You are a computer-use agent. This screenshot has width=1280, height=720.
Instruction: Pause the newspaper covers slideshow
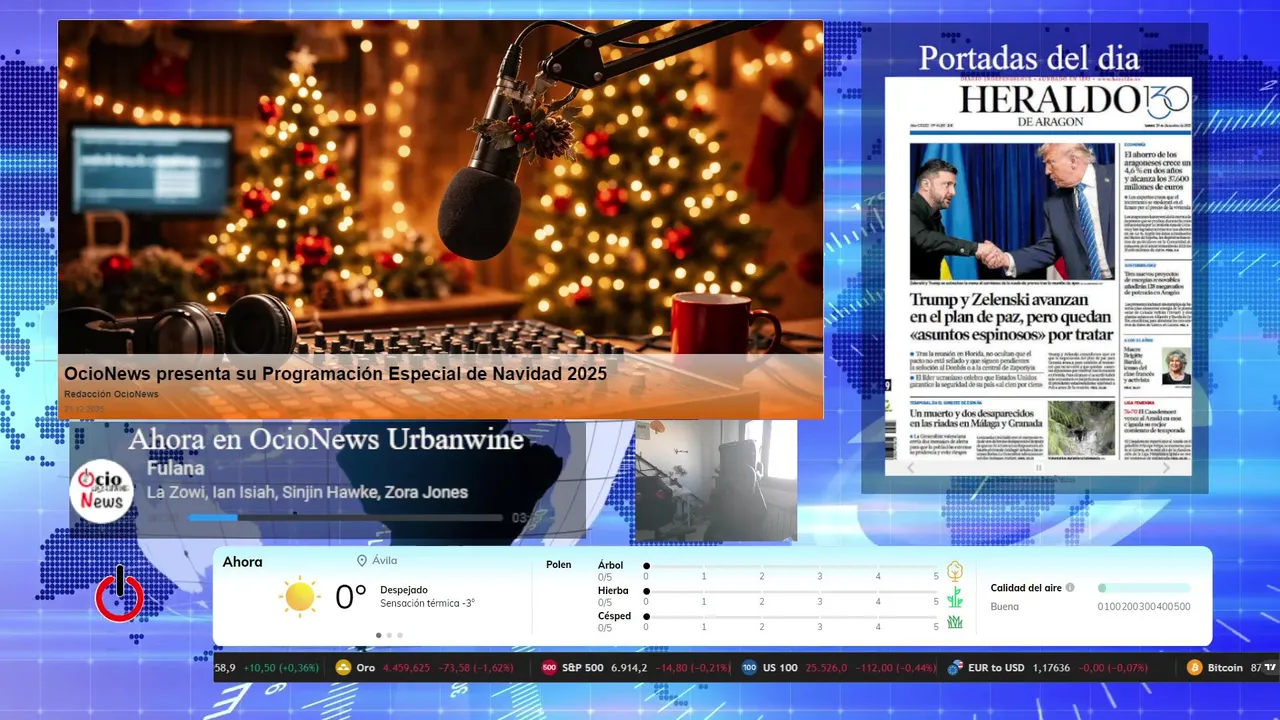point(1038,468)
